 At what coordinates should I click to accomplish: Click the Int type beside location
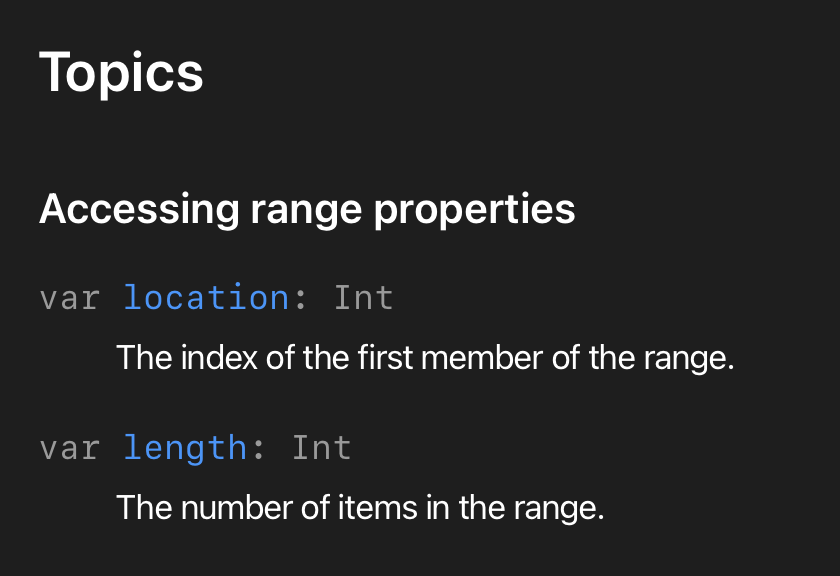point(363,298)
